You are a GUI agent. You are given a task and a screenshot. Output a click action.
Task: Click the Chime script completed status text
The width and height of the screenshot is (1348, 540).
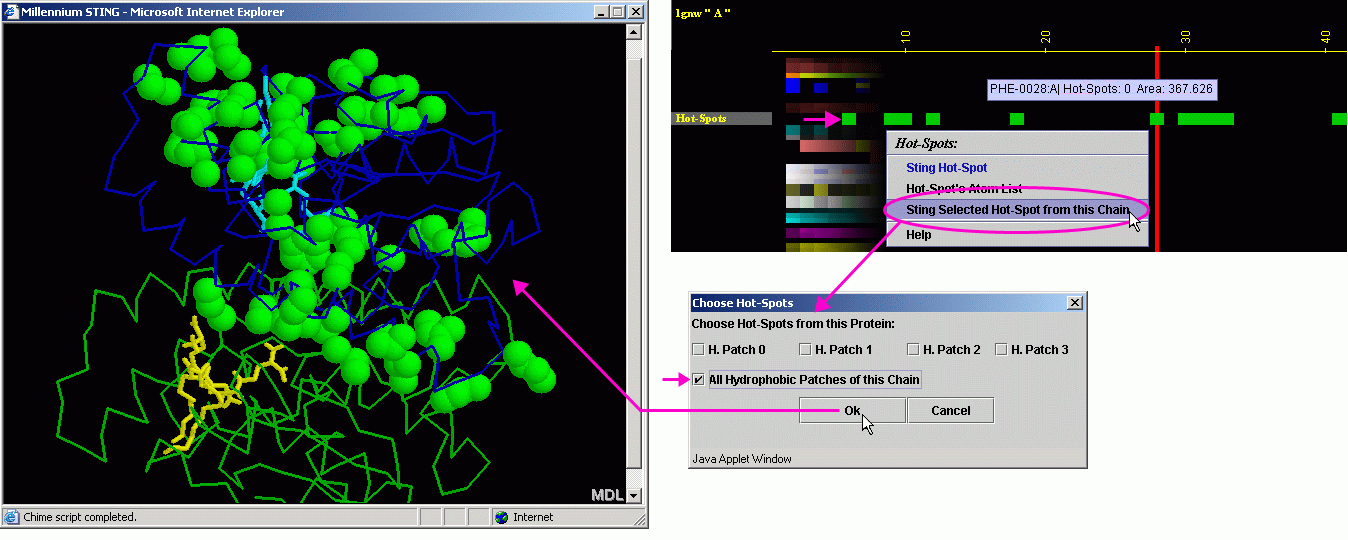[x=80, y=517]
